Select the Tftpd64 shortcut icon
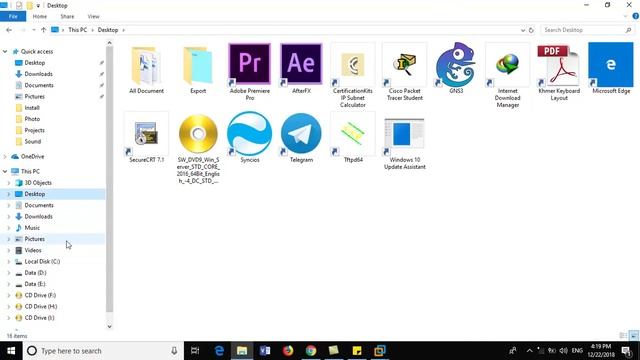Image resolution: width=640 pixels, height=360 pixels. 353,138
